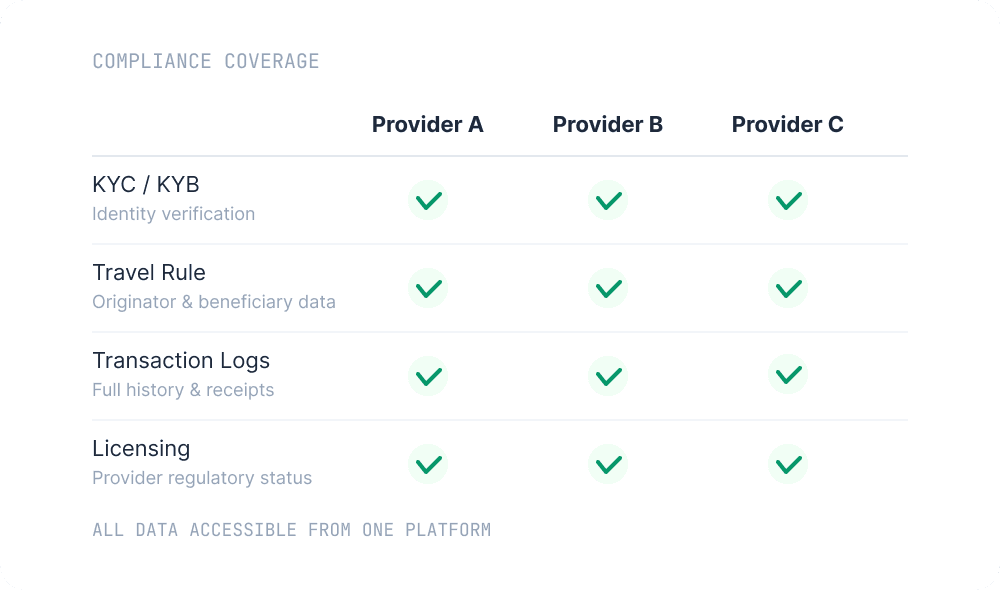Click the KYC / KYB row label
Image resolution: width=1000 pixels, height=590 pixels.
(146, 185)
